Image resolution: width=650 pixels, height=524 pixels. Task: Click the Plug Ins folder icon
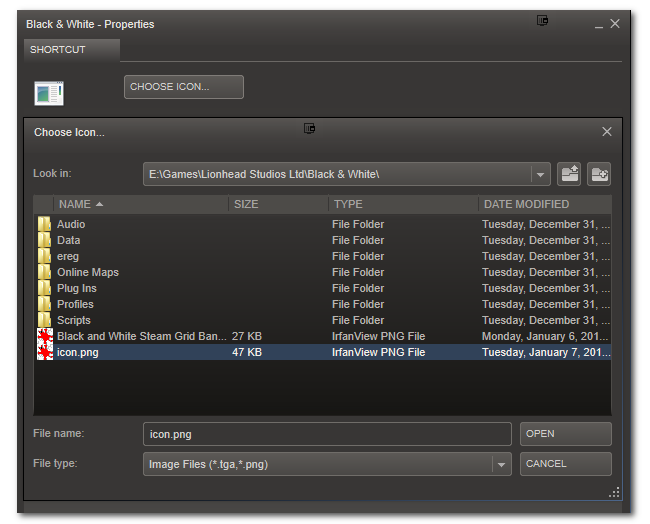tap(44, 288)
